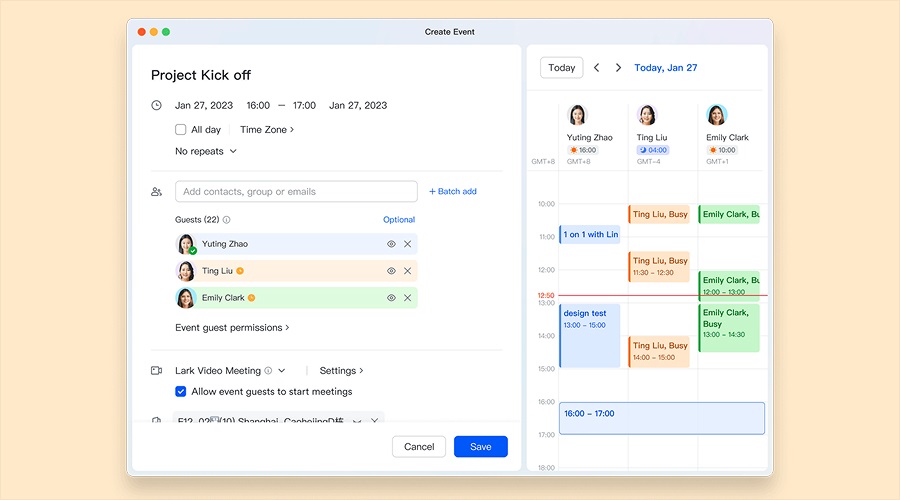Remove Emily Clark from the guest list

point(408,298)
